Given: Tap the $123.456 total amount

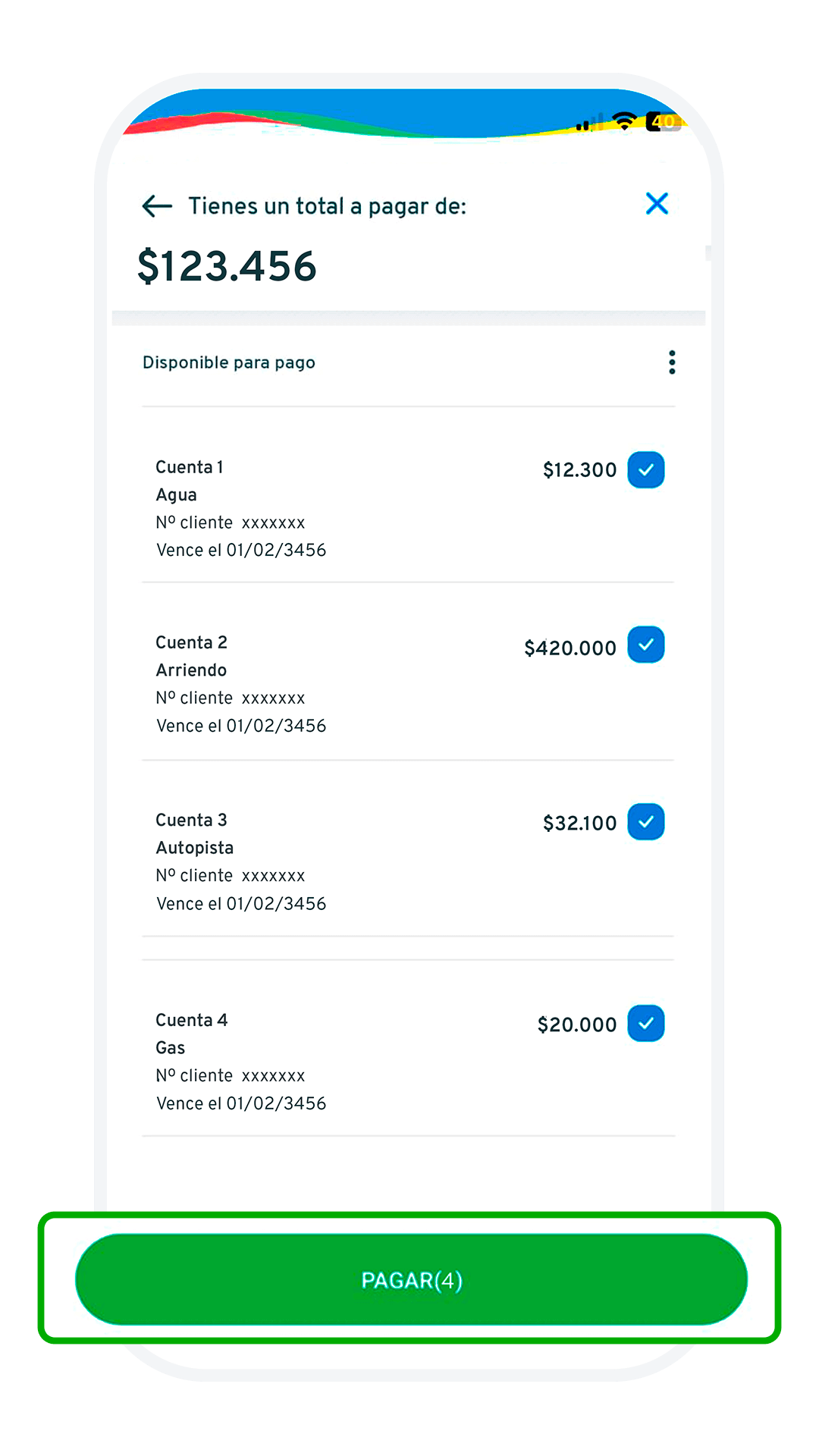Looking at the screenshot, I should pyautogui.click(x=227, y=266).
